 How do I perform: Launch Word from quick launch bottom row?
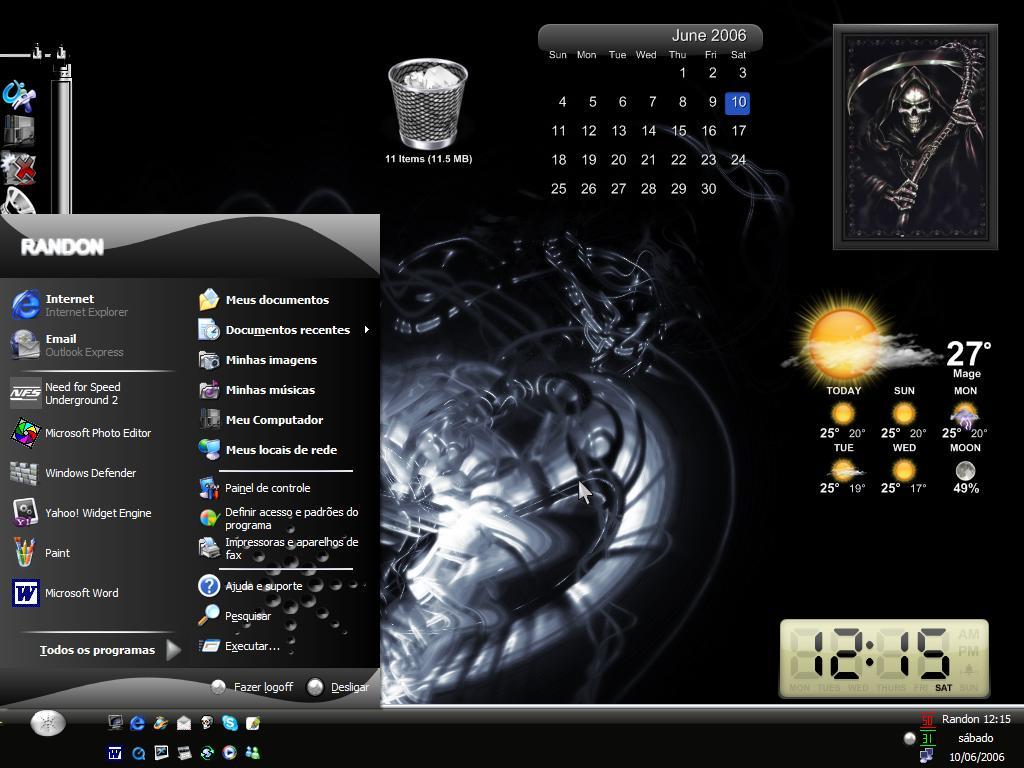pyautogui.click(x=115, y=753)
